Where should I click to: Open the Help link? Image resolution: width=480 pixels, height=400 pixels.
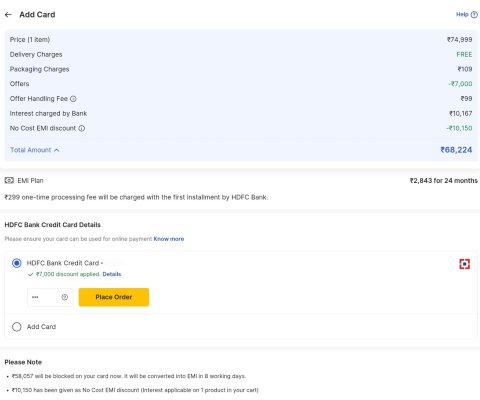[462, 14]
